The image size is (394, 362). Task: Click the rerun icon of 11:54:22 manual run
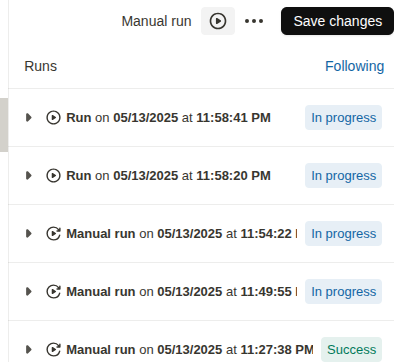(x=53, y=234)
